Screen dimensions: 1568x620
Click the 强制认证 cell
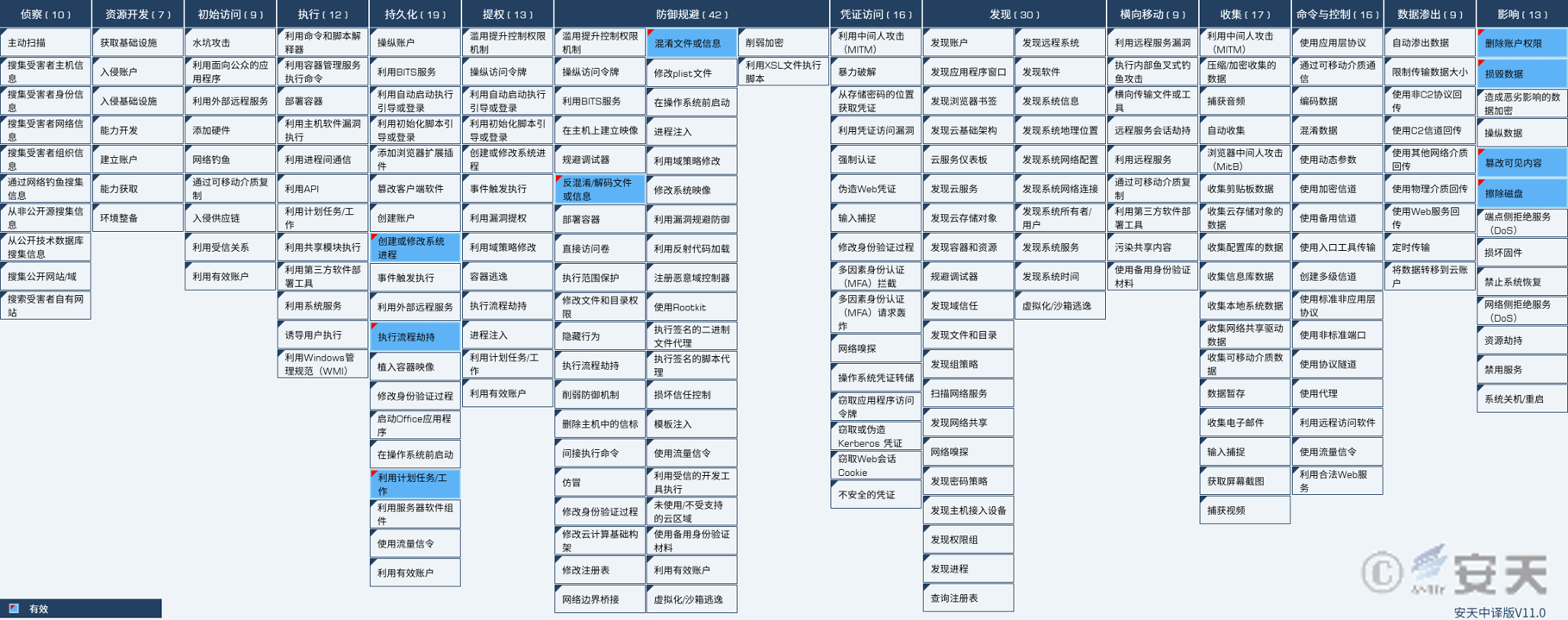(x=876, y=160)
